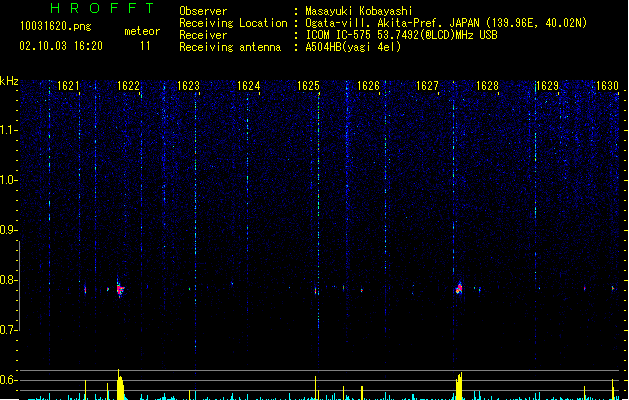Click the 1629 time marker
Image resolution: width=629 pixels, height=400 pixels.
click(x=548, y=86)
